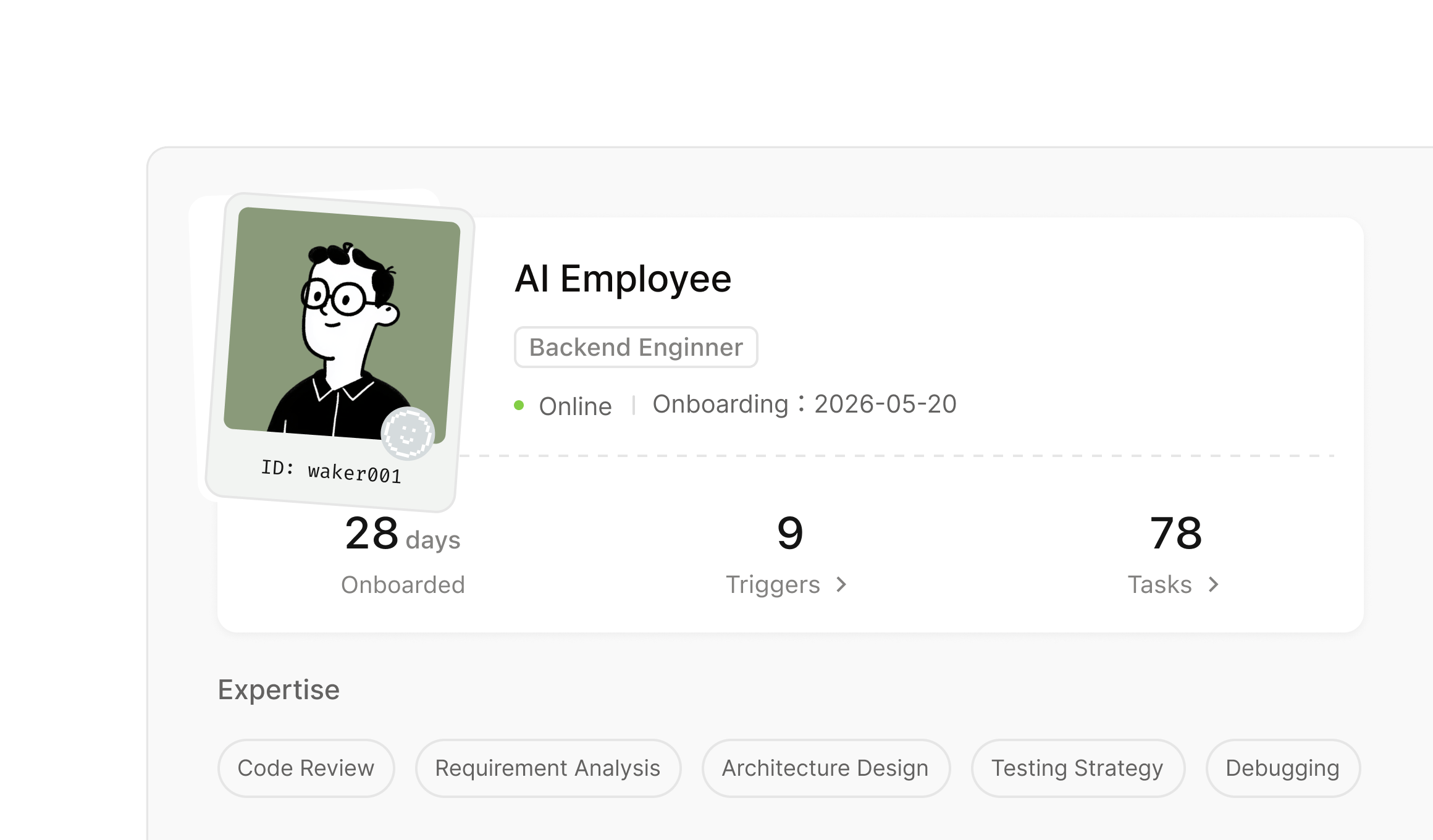Click the Expertise section heading
This screenshot has width=1433, height=840.
click(279, 690)
